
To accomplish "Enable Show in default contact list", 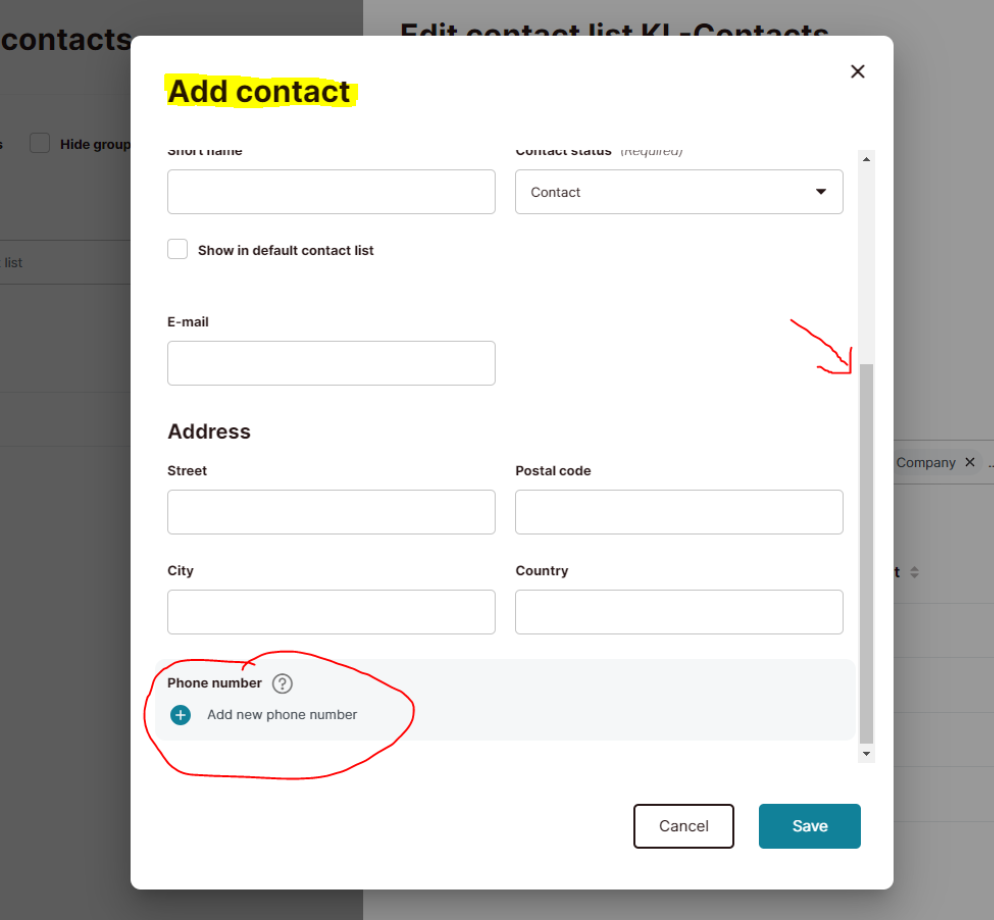I will pos(178,249).
